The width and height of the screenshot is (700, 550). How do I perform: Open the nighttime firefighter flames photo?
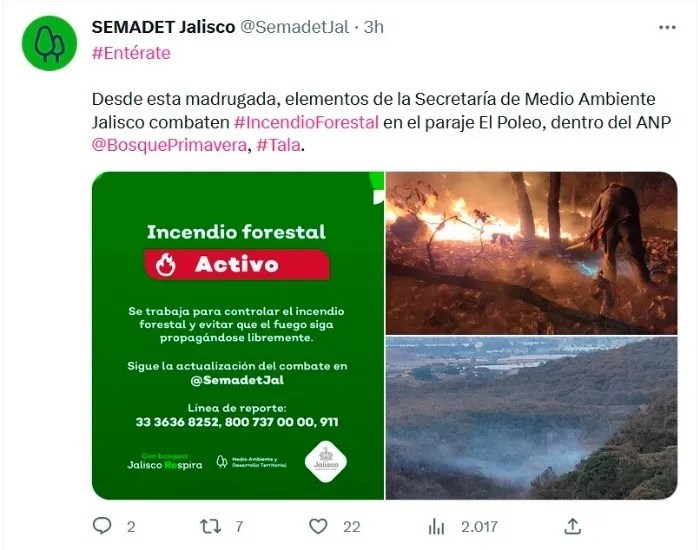coord(532,253)
